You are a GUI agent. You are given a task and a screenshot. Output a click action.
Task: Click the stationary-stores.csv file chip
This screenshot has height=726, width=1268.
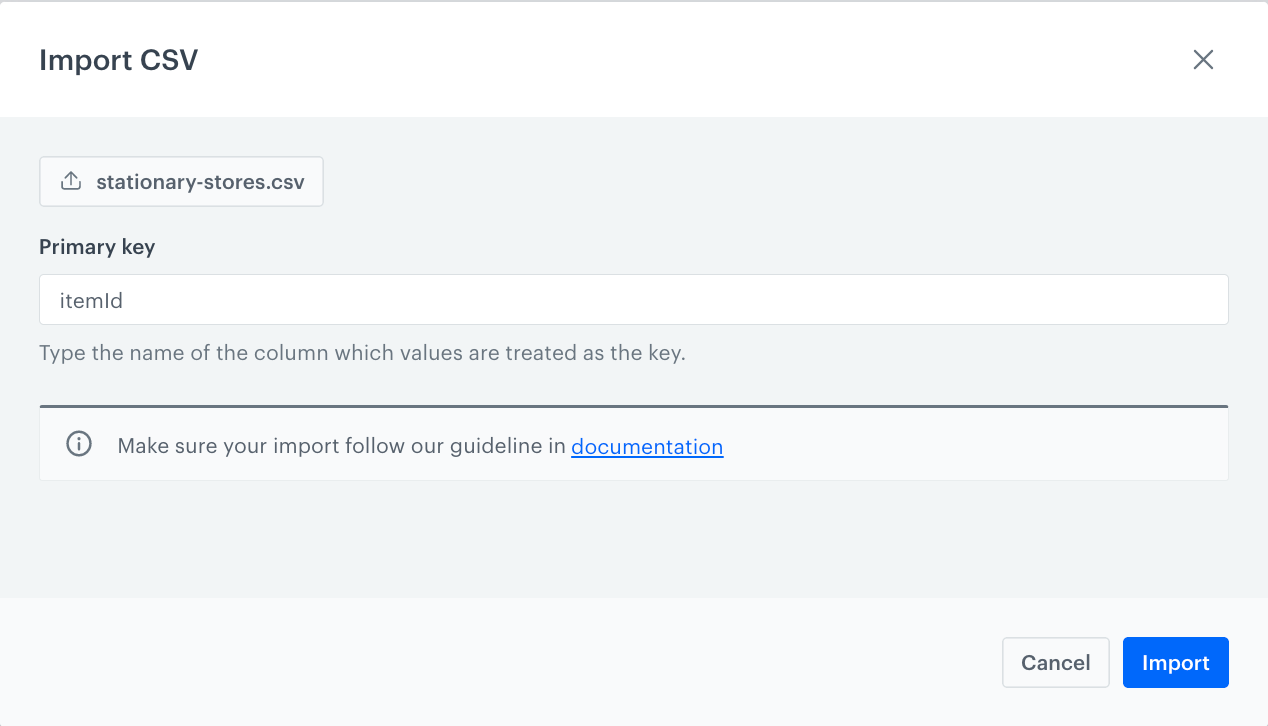181,181
